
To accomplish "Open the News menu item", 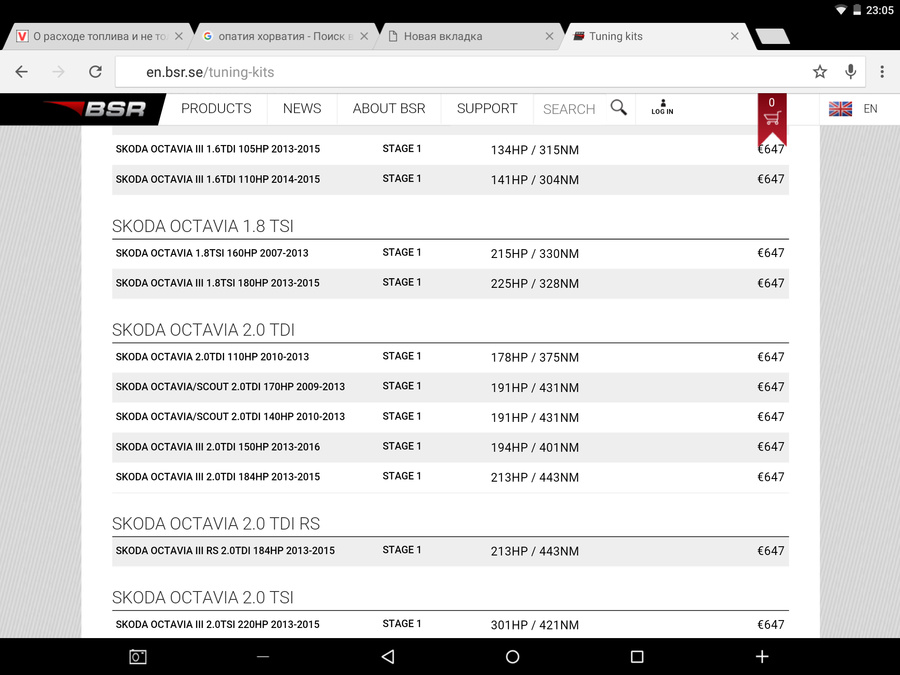I will tap(302, 108).
